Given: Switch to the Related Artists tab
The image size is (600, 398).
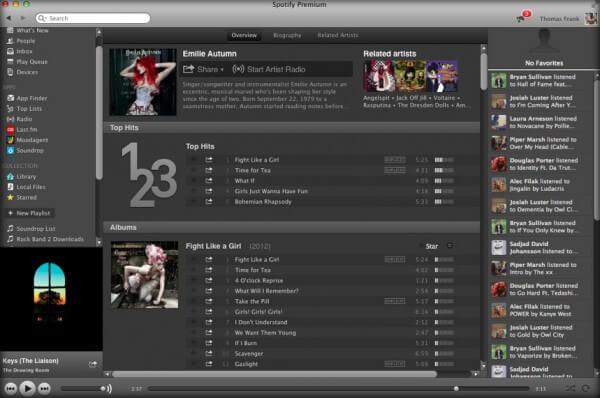Looking at the screenshot, I should point(338,35).
